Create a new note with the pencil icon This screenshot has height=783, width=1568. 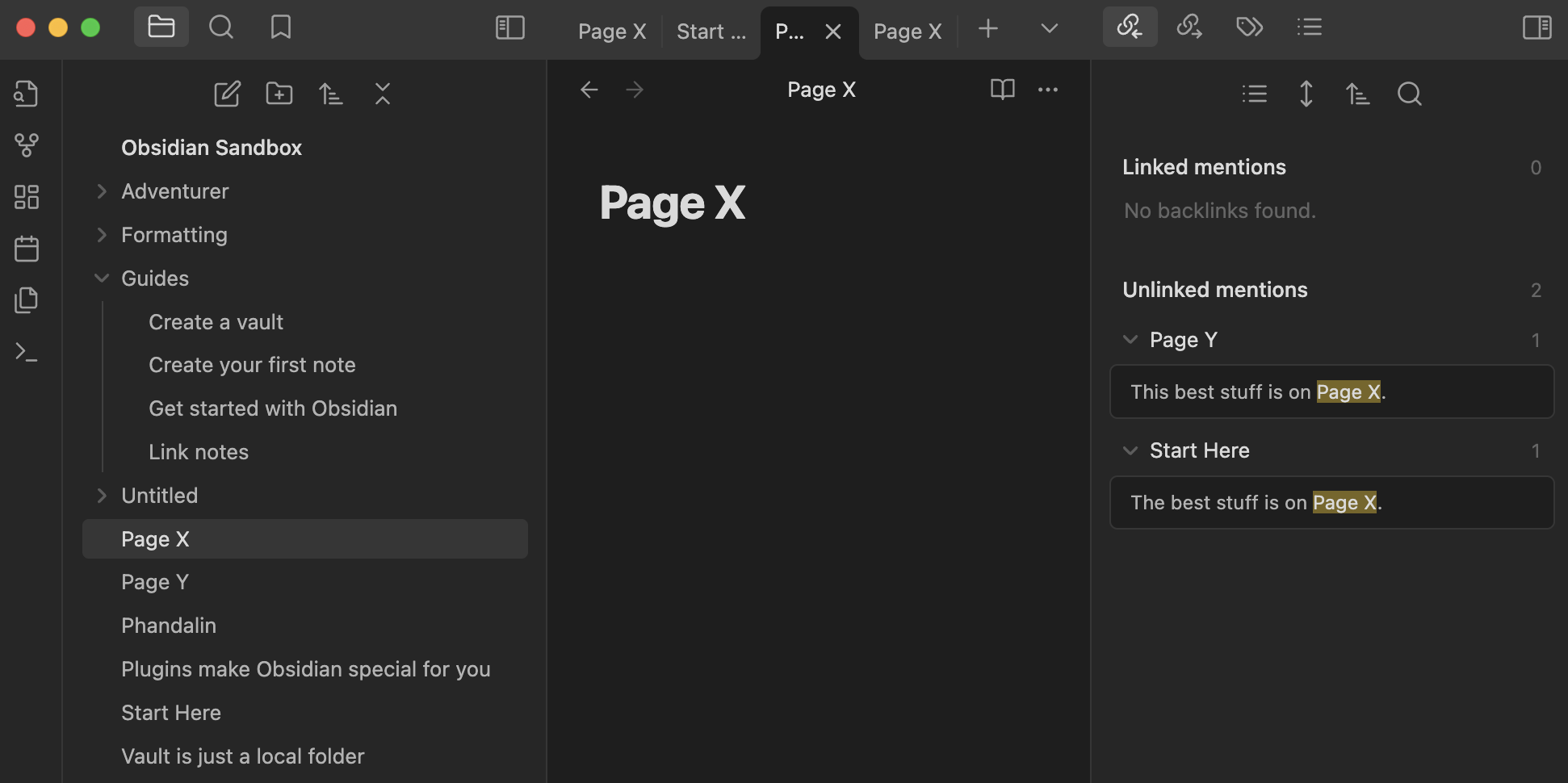pos(227,94)
